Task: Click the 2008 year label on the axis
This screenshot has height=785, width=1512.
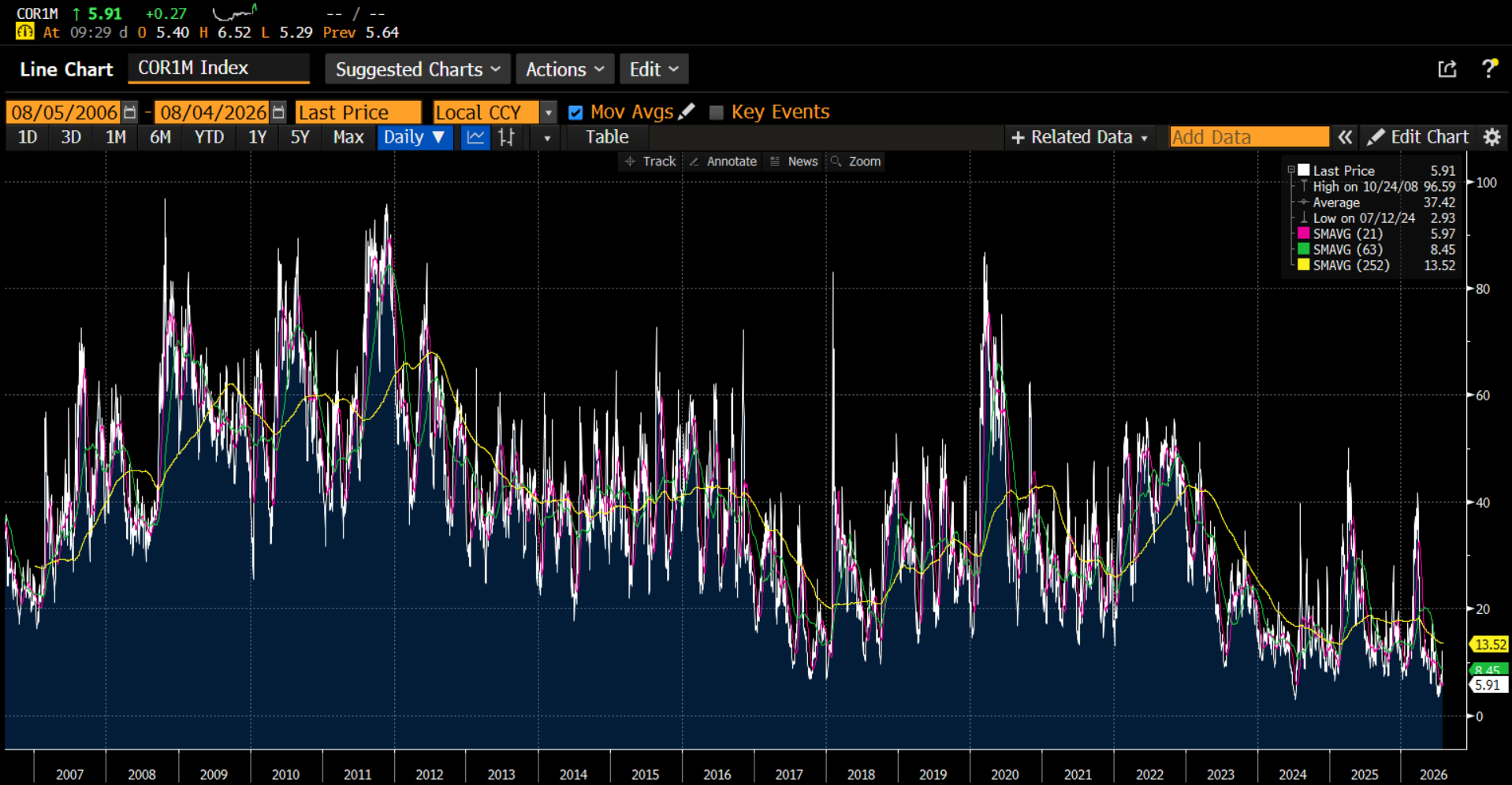Action: 142,775
